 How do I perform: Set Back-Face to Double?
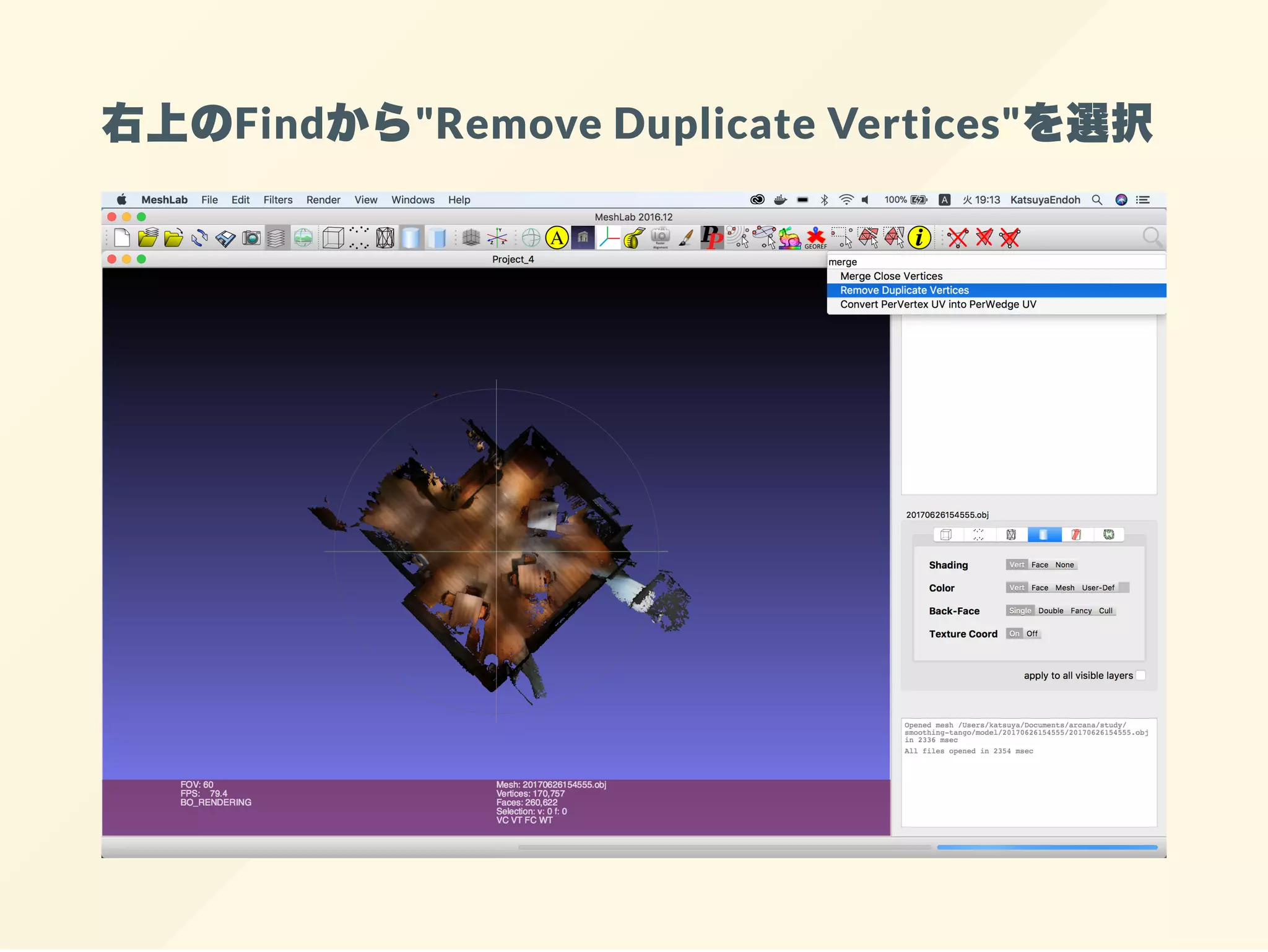(1051, 612)
